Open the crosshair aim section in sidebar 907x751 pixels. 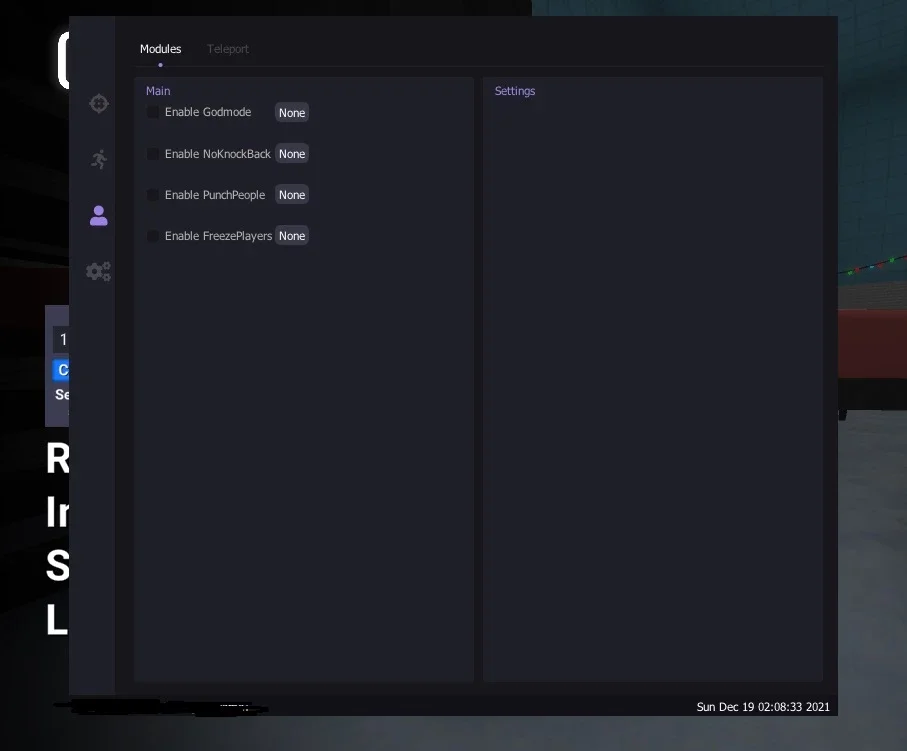(99, 104)
